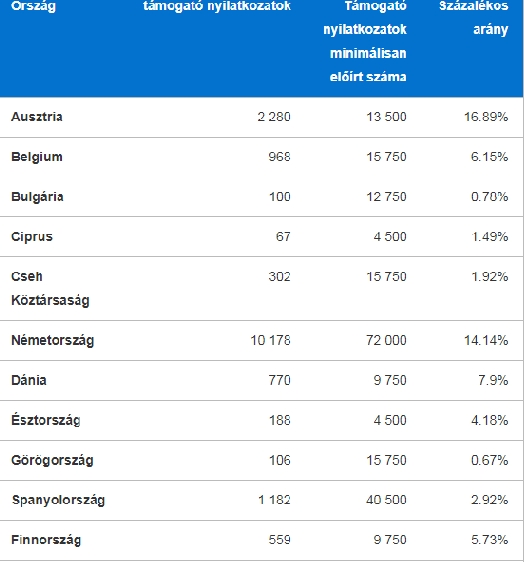
Task: Click Spain's 40 500 minimum value
Action: 386,500
